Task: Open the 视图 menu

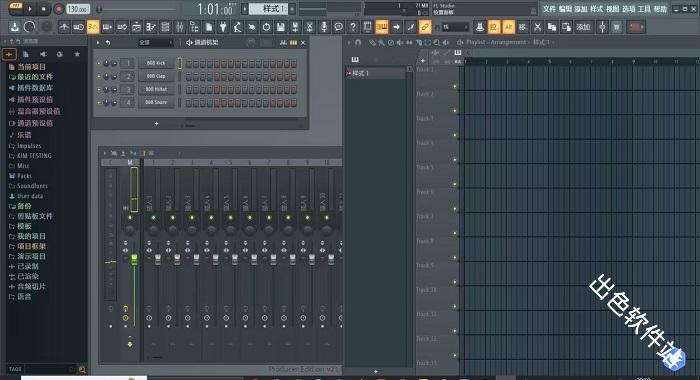Action: pyautogui.click(x=612, y=9)
